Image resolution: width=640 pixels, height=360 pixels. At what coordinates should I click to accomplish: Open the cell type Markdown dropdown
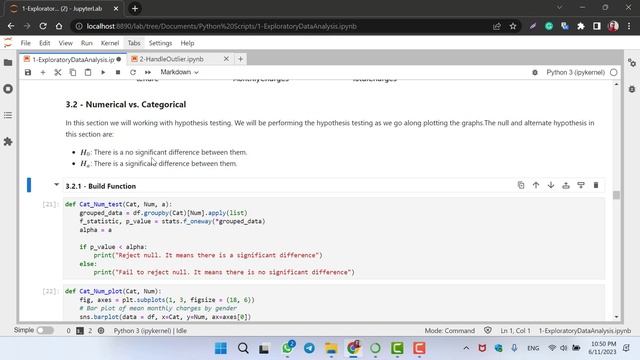click(x=179, y=72)
